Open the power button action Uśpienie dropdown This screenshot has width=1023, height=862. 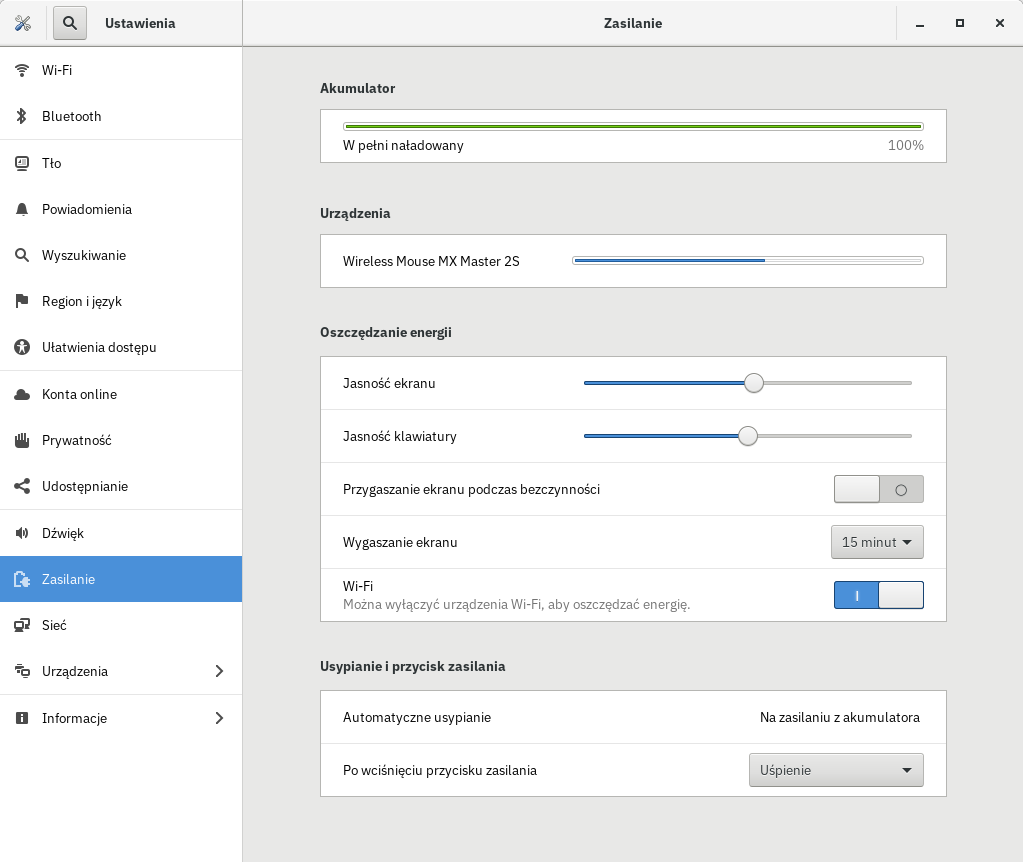pyautogui.click(x=835, y=770)
